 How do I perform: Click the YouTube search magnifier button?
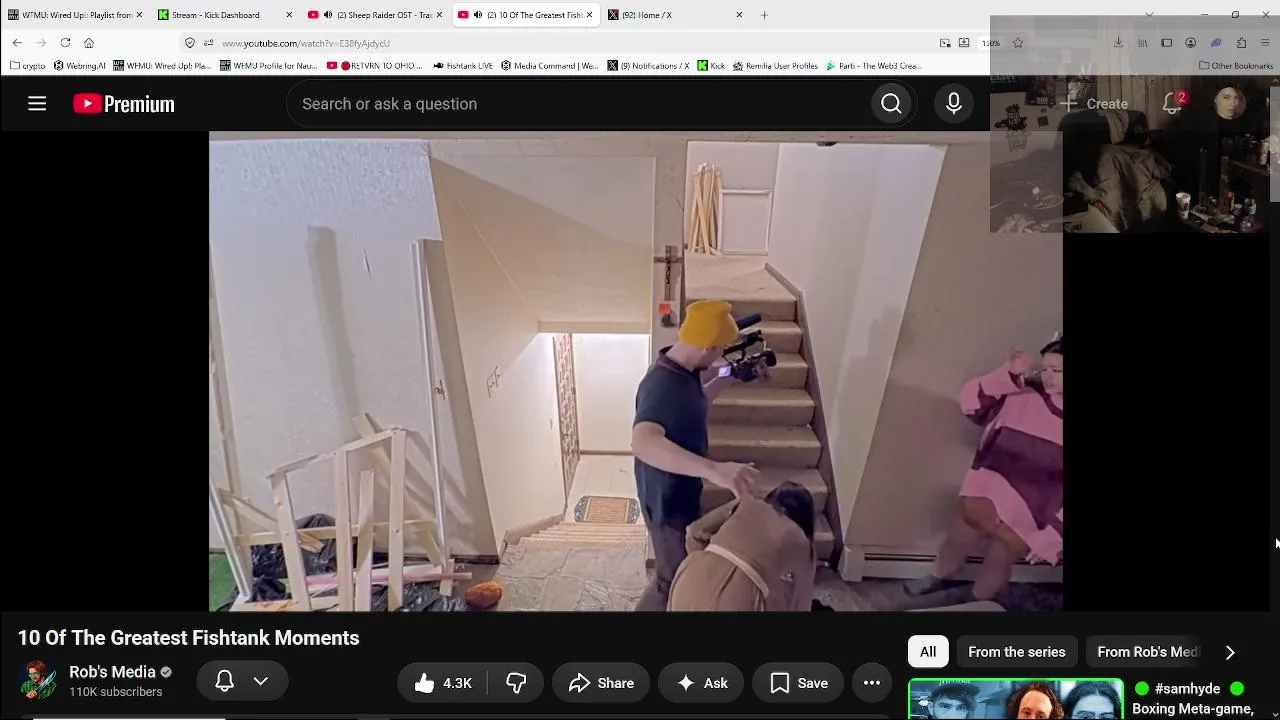click(x=891, y=104)
